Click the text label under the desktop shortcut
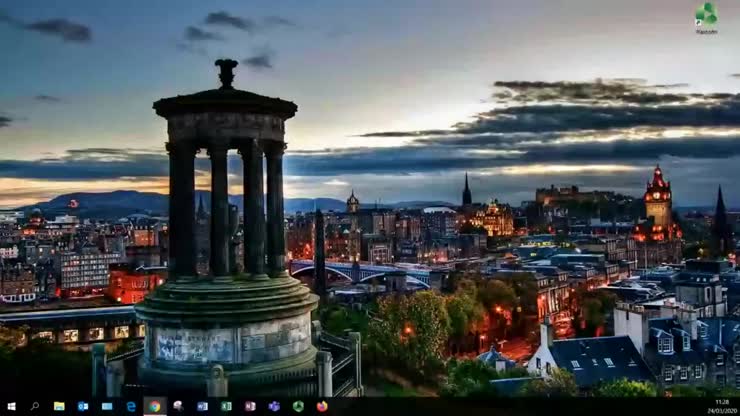The height and width of the screenshot is (416, 740). (x=706, y=32)
